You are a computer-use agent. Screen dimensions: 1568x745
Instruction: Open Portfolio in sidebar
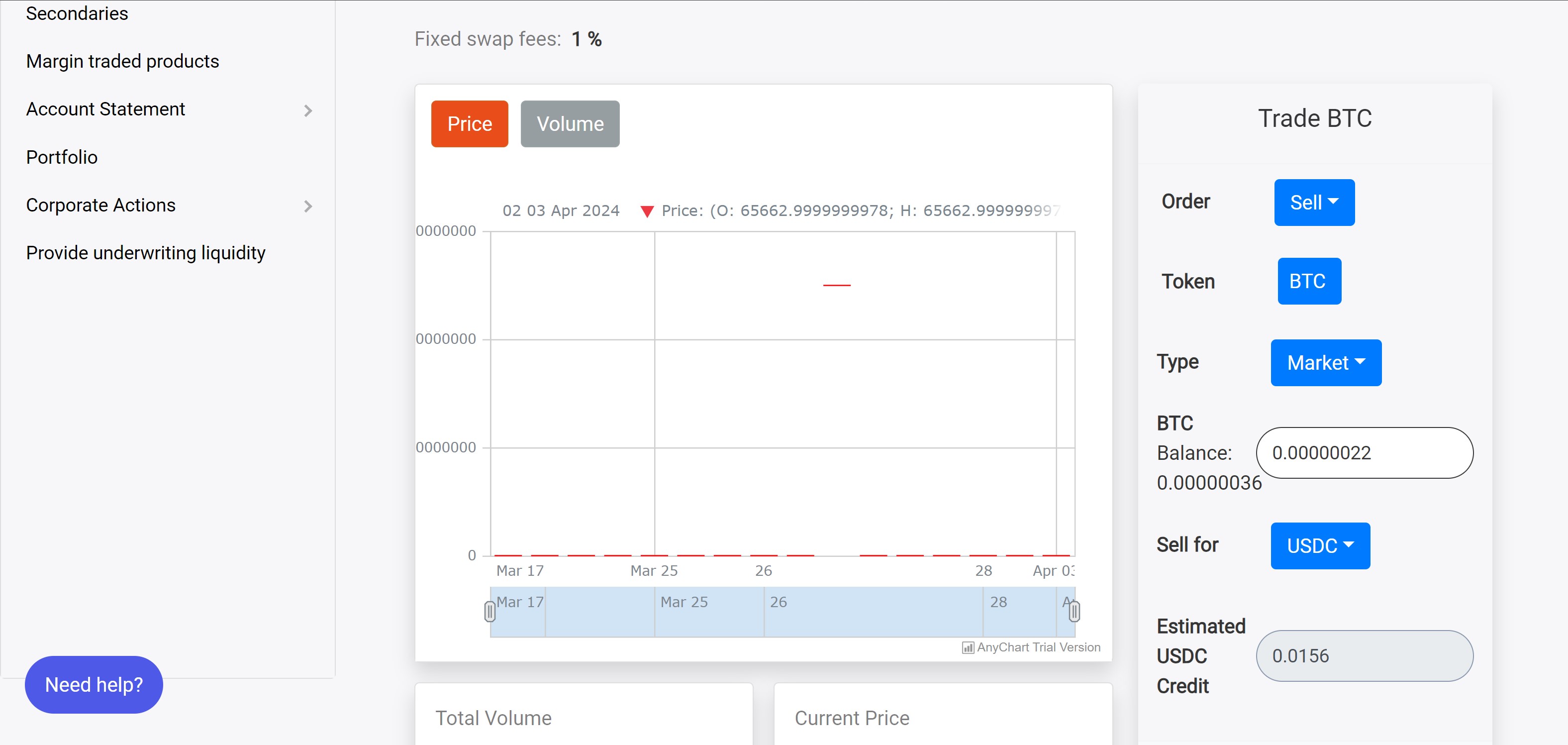tap(62, 157)
